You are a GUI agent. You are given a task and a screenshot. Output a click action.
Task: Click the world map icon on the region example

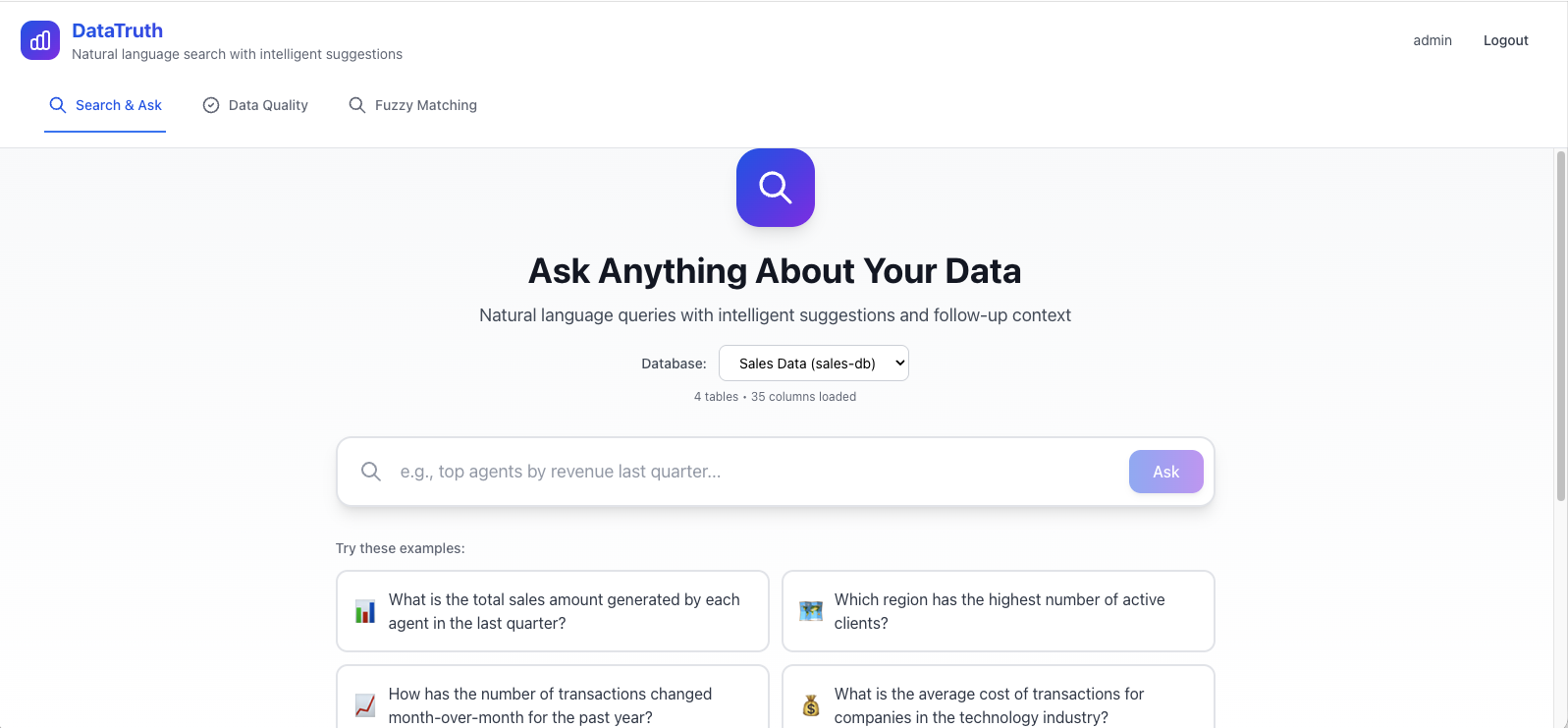click(810, 610)
